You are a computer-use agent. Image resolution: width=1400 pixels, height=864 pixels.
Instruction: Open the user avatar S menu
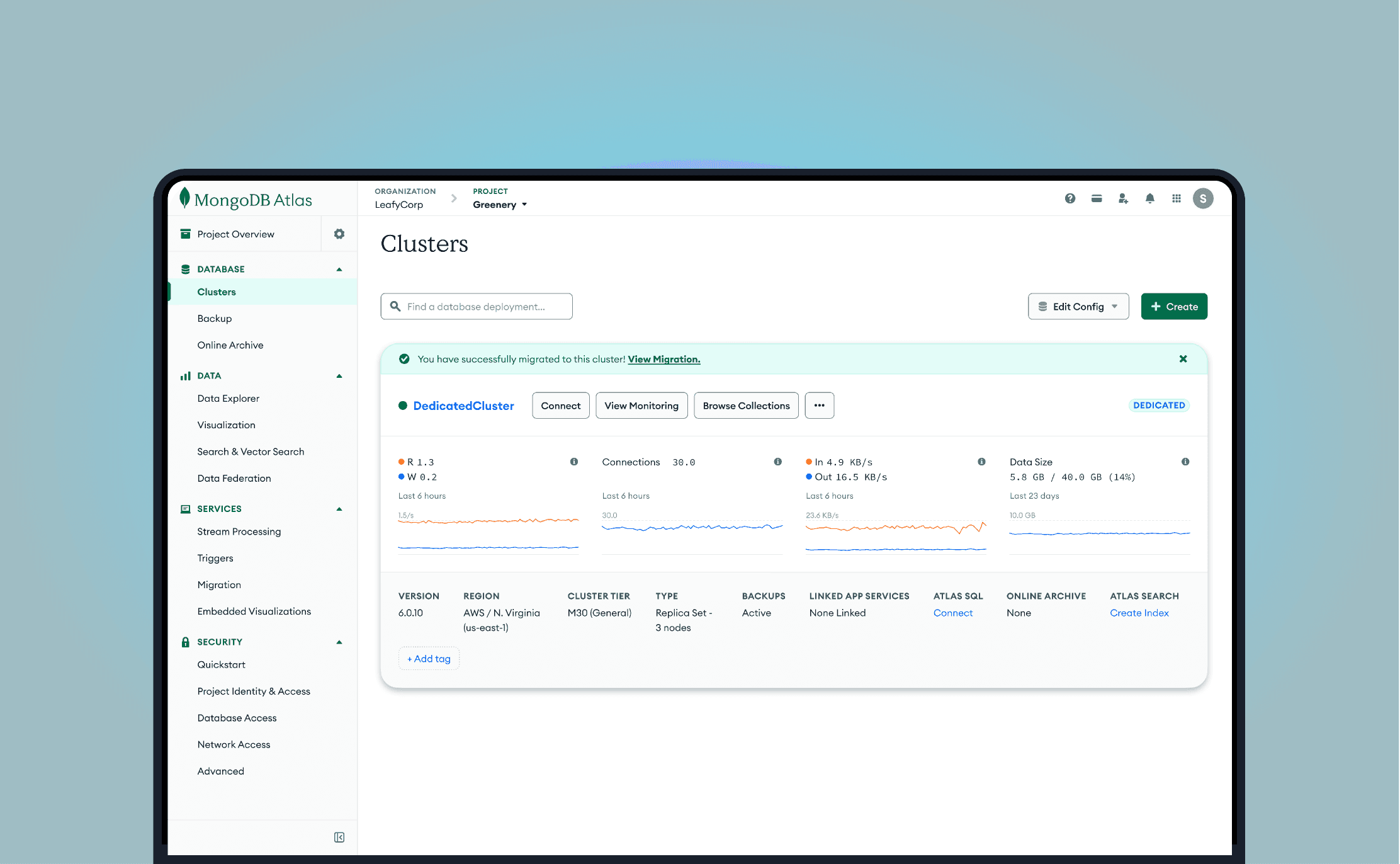click(1202, 198)
